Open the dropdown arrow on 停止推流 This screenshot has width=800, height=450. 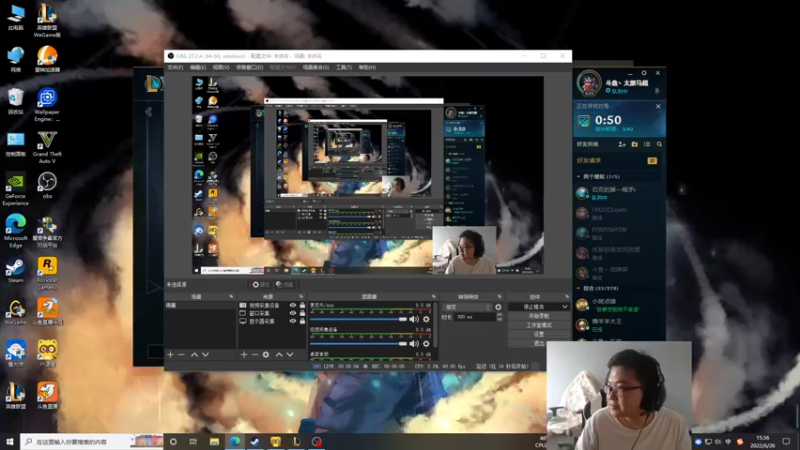pyautogui.click(x=564, y=307)
